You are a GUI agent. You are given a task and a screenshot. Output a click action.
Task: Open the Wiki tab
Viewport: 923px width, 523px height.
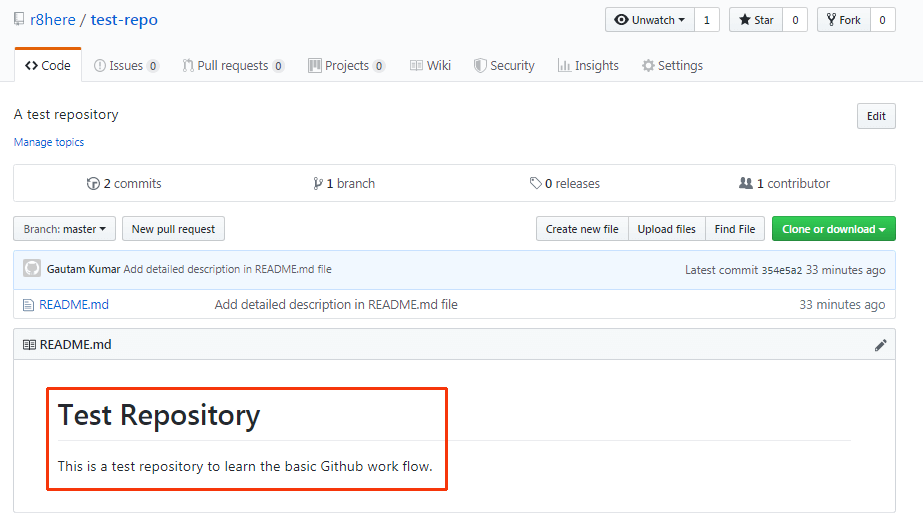click(x=430, y=65)
